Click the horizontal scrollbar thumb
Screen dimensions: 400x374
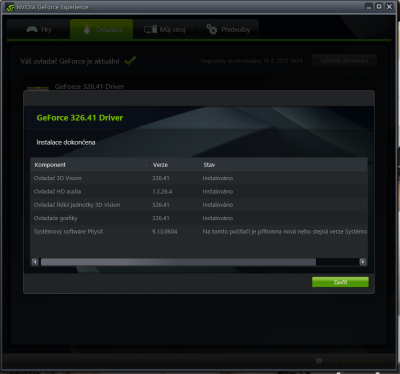point(178,262)
